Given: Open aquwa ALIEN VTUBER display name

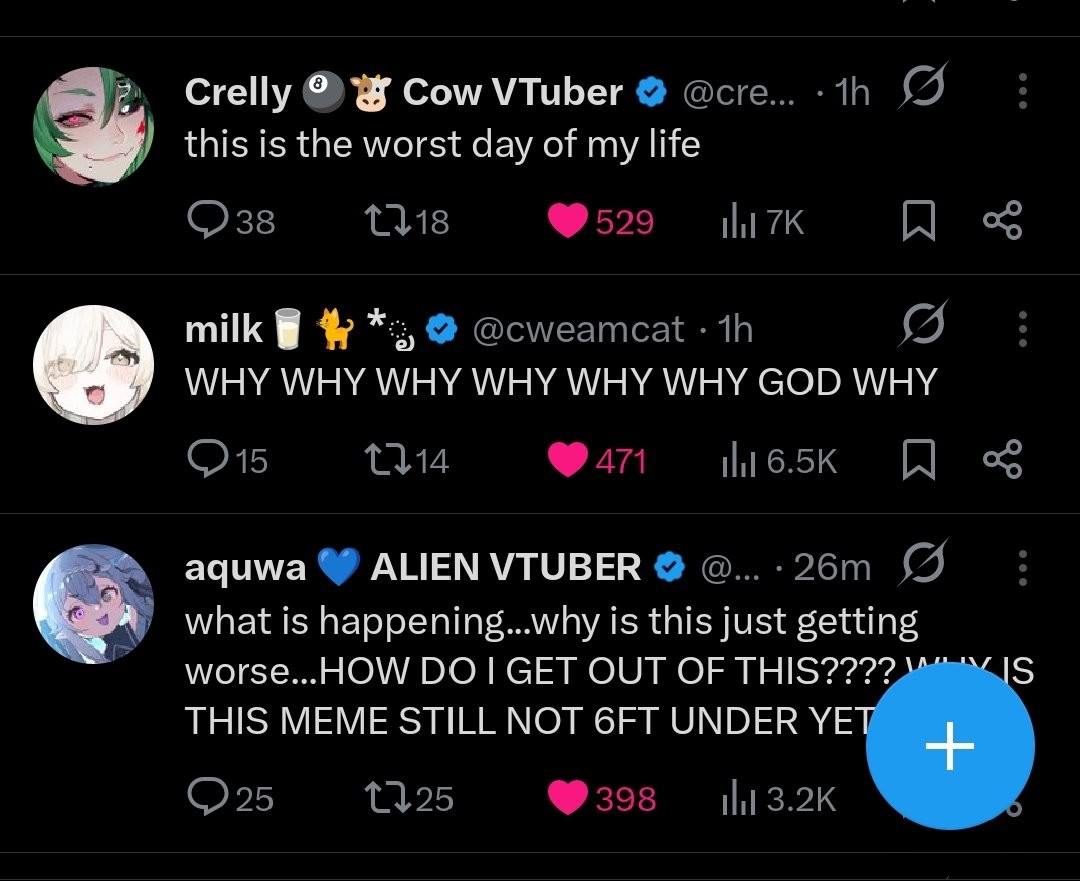Looking at the screenshot, I should pyautogui.click(x=412, y=567).
